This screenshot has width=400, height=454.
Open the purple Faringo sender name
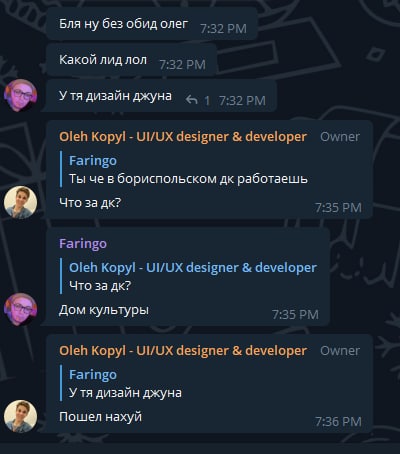click(x=83, y=243)
